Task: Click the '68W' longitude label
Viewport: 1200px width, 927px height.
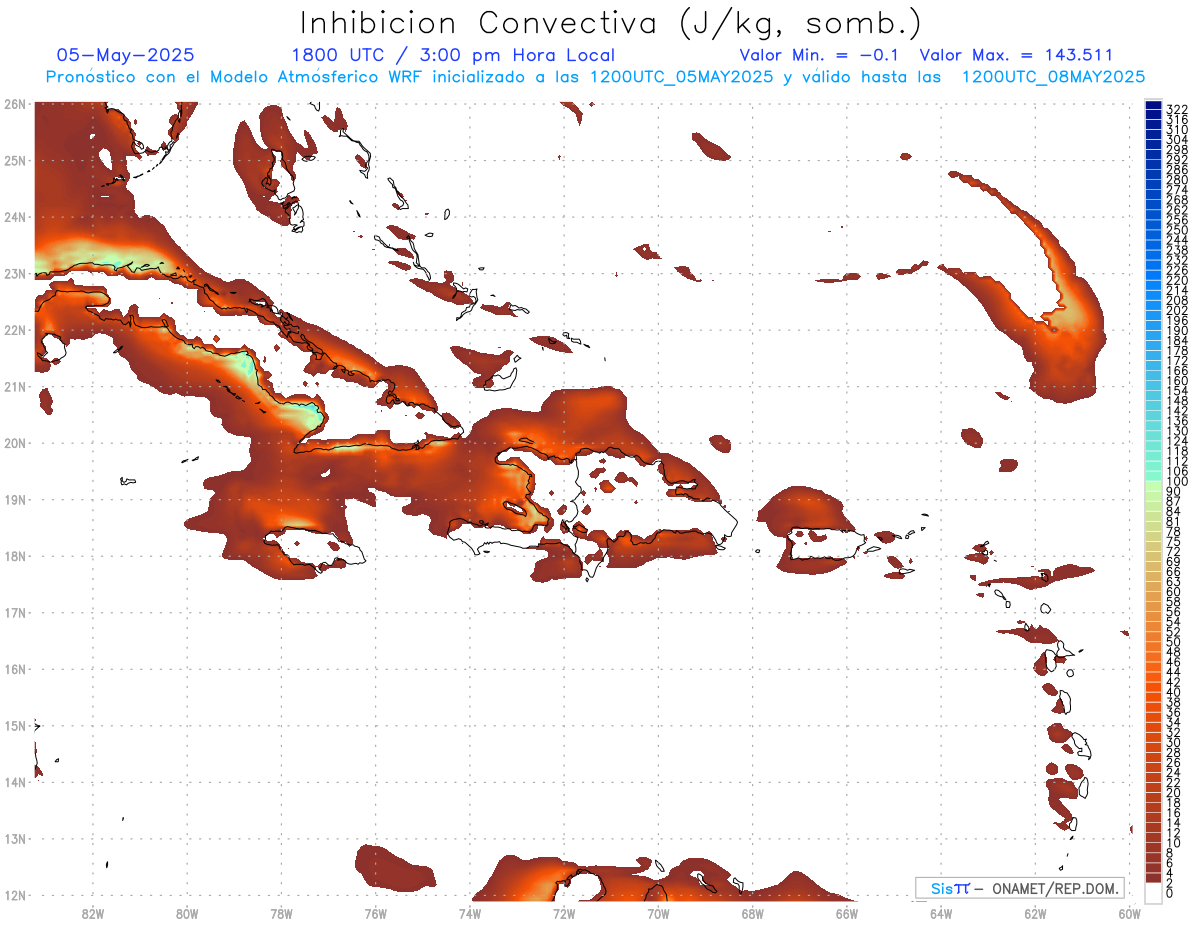Action: coord(752,913)
